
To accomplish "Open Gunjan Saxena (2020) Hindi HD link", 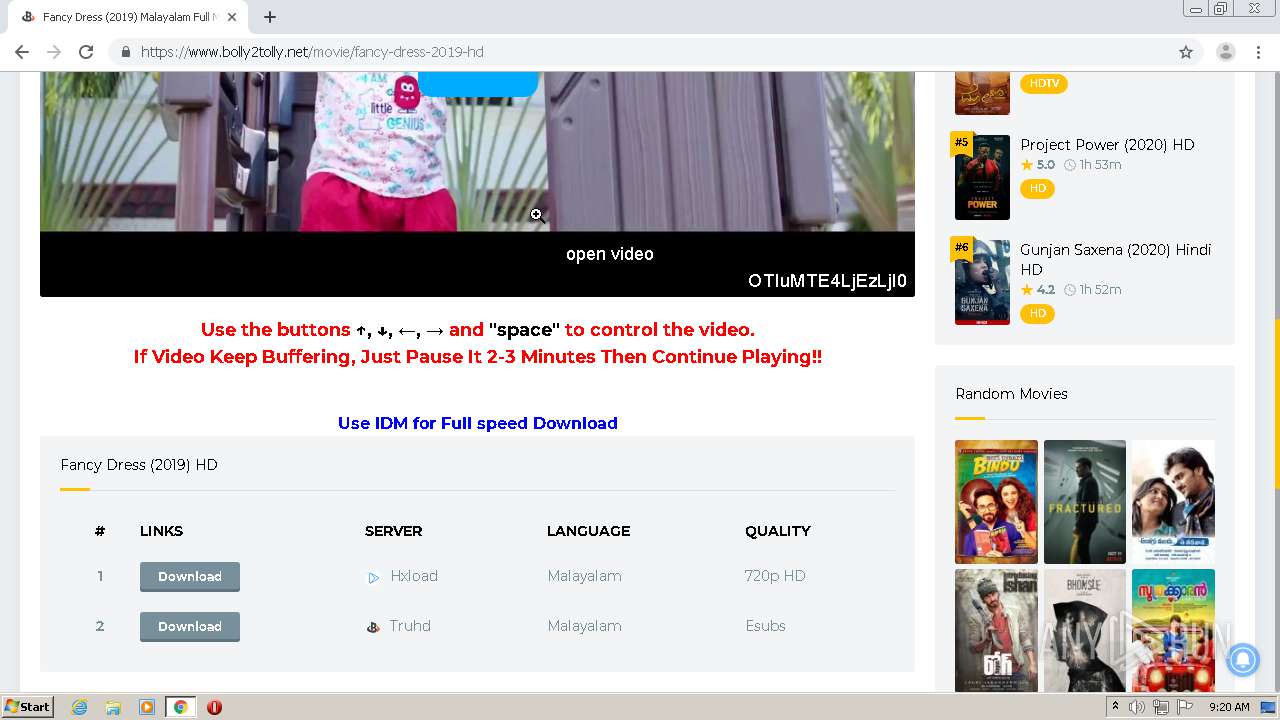I will click(x=1115, y=260).
